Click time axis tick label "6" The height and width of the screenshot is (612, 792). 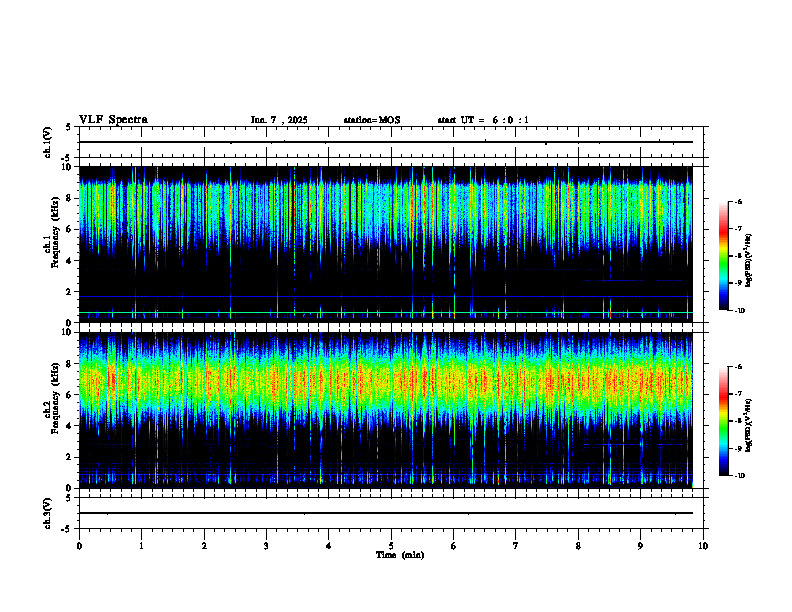pos(453,546)
